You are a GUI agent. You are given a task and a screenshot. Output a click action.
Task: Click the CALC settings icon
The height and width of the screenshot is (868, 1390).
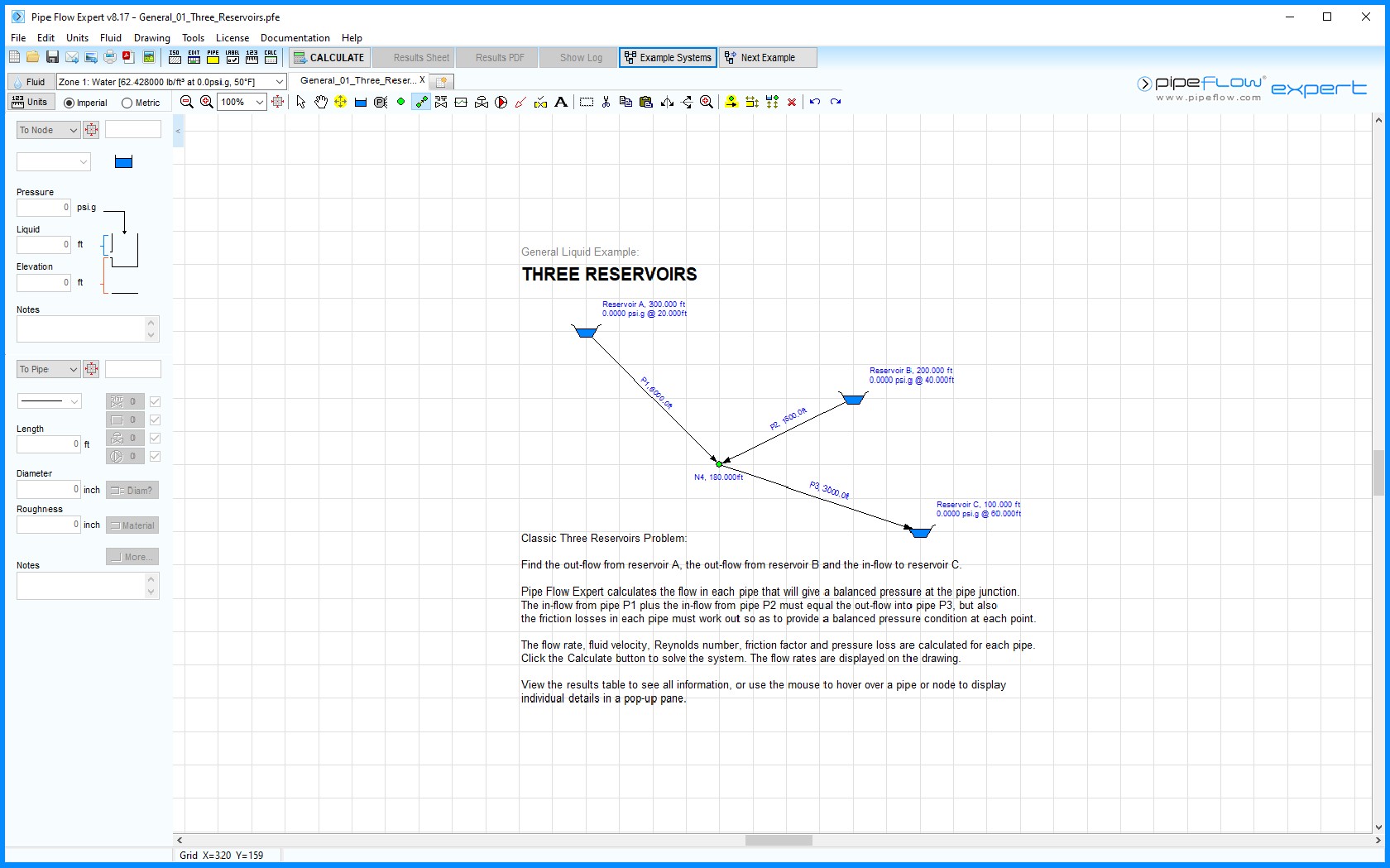[x=271, y=57]
